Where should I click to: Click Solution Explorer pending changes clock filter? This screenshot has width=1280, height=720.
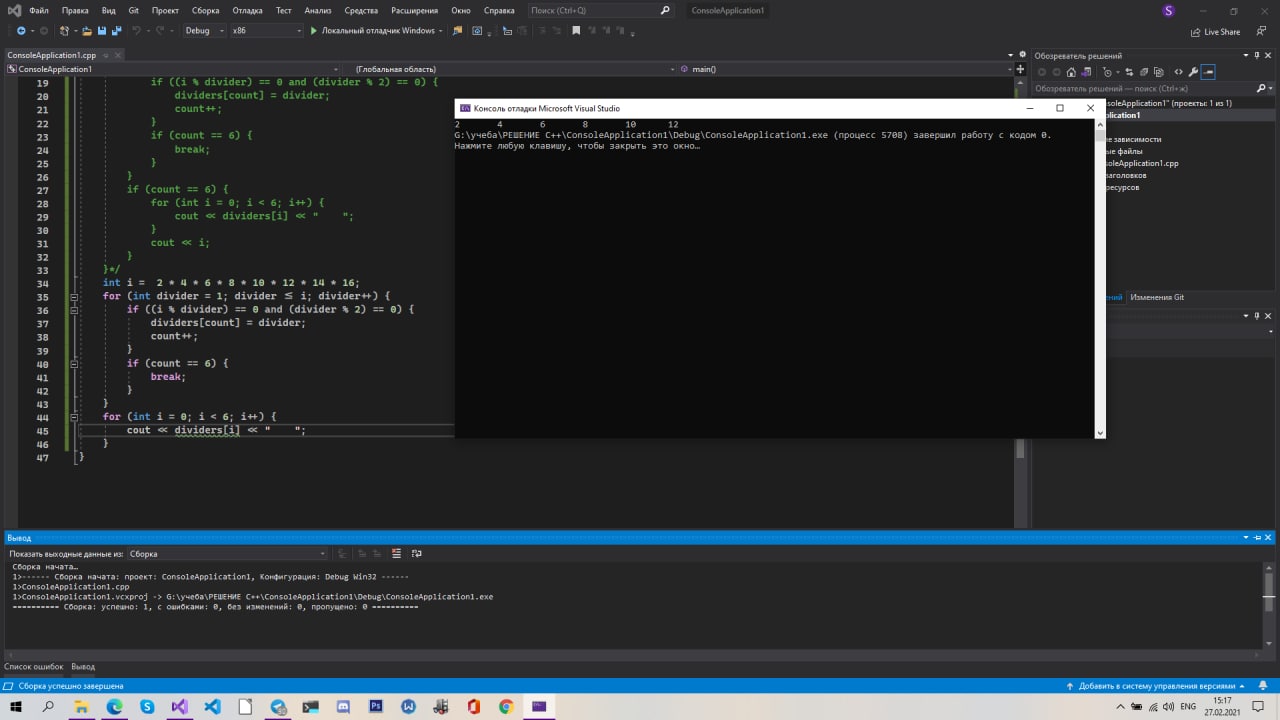pyautogui.click(x=1107, y=72)
